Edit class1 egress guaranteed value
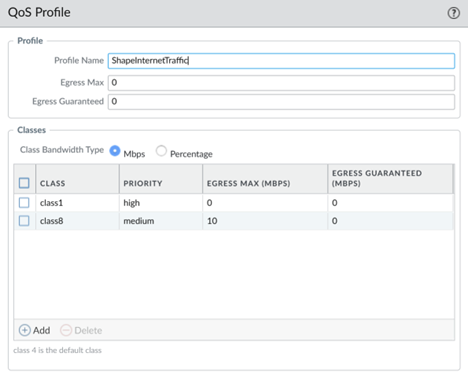Image resolution: width=468 pixels, height=375 pixels. tap(390, 203)
